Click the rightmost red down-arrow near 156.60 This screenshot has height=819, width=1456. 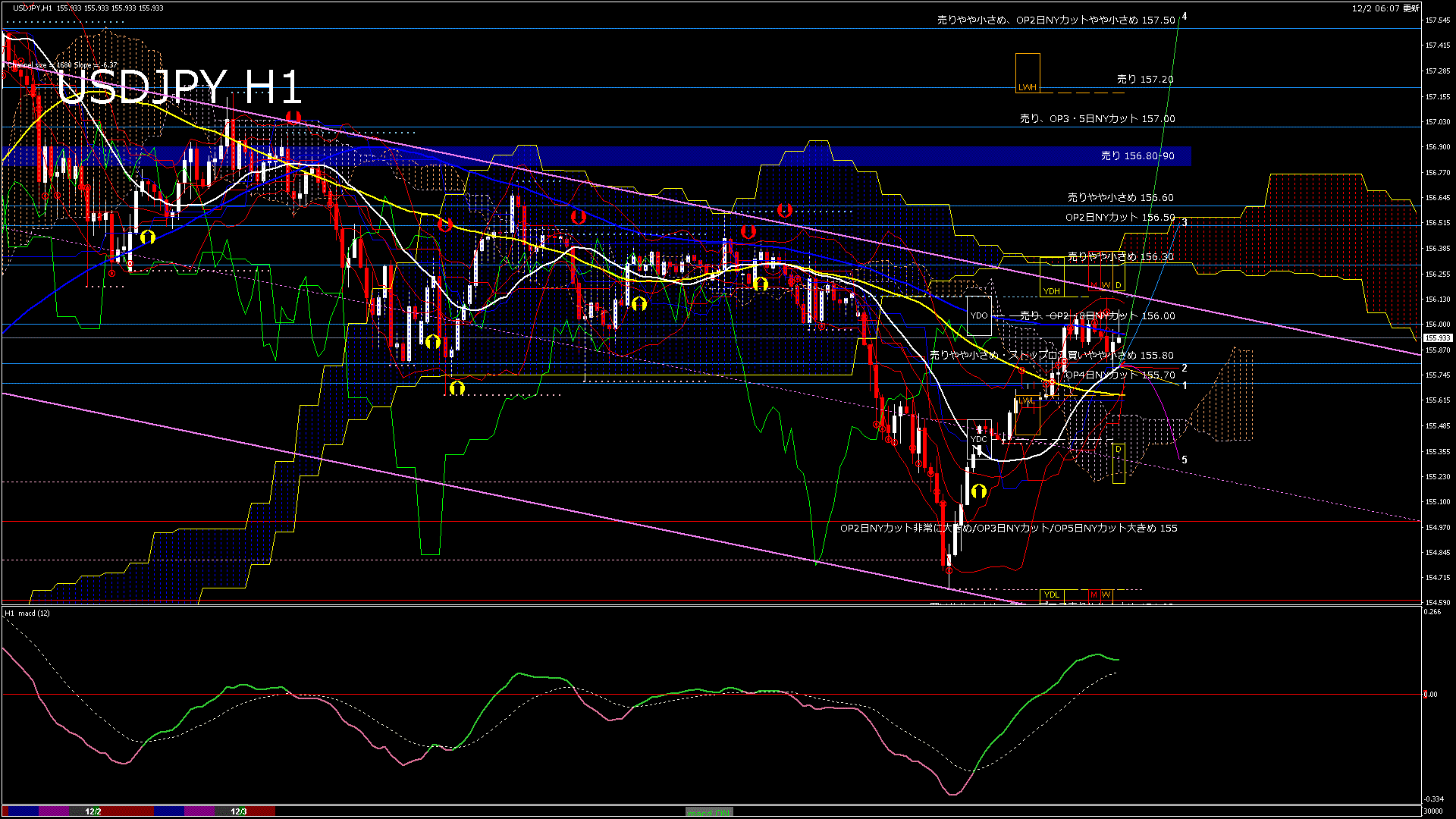coord(785,210)
